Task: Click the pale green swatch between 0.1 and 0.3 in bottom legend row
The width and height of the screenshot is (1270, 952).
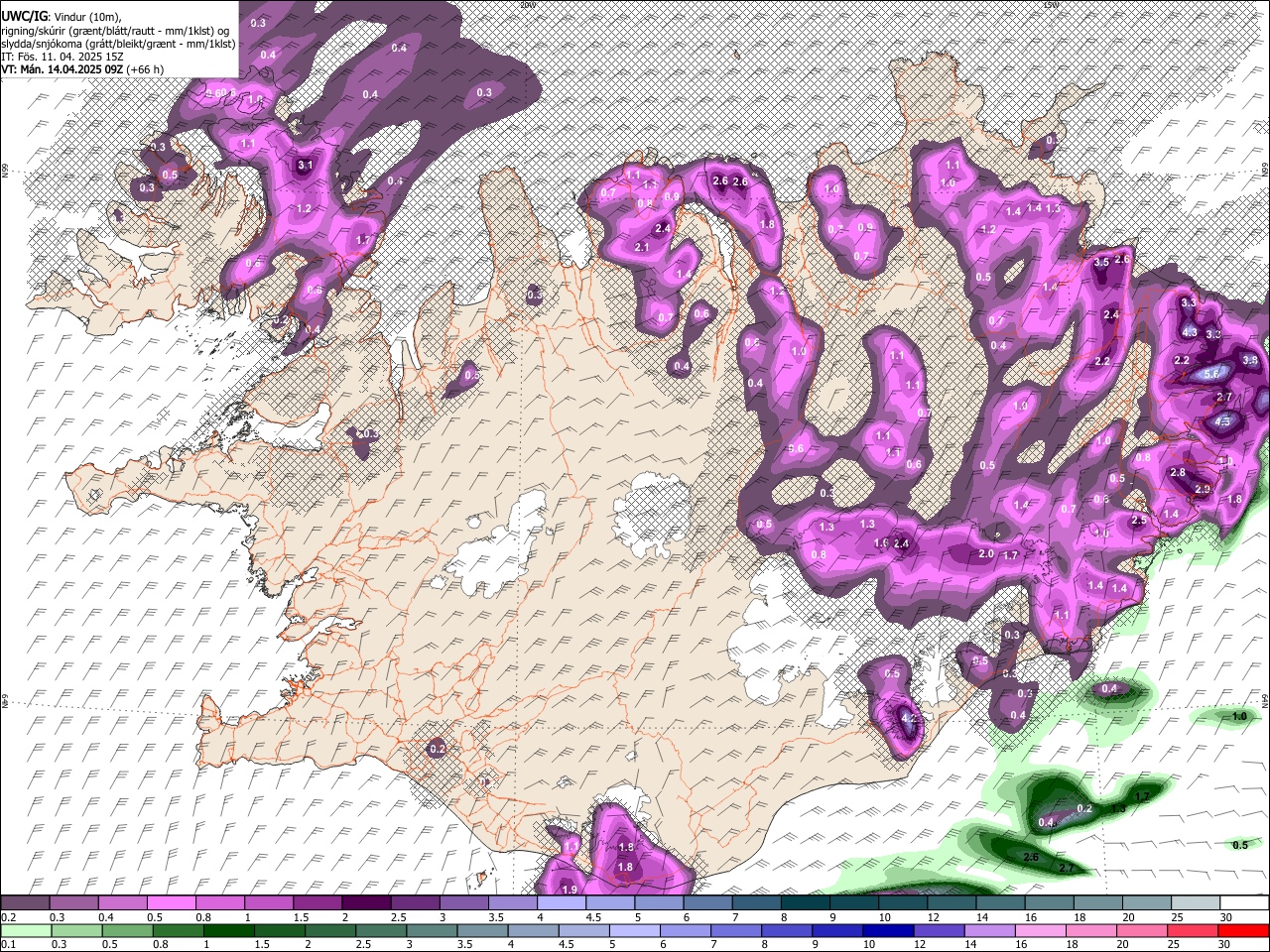Action: [x=25, y=930]
